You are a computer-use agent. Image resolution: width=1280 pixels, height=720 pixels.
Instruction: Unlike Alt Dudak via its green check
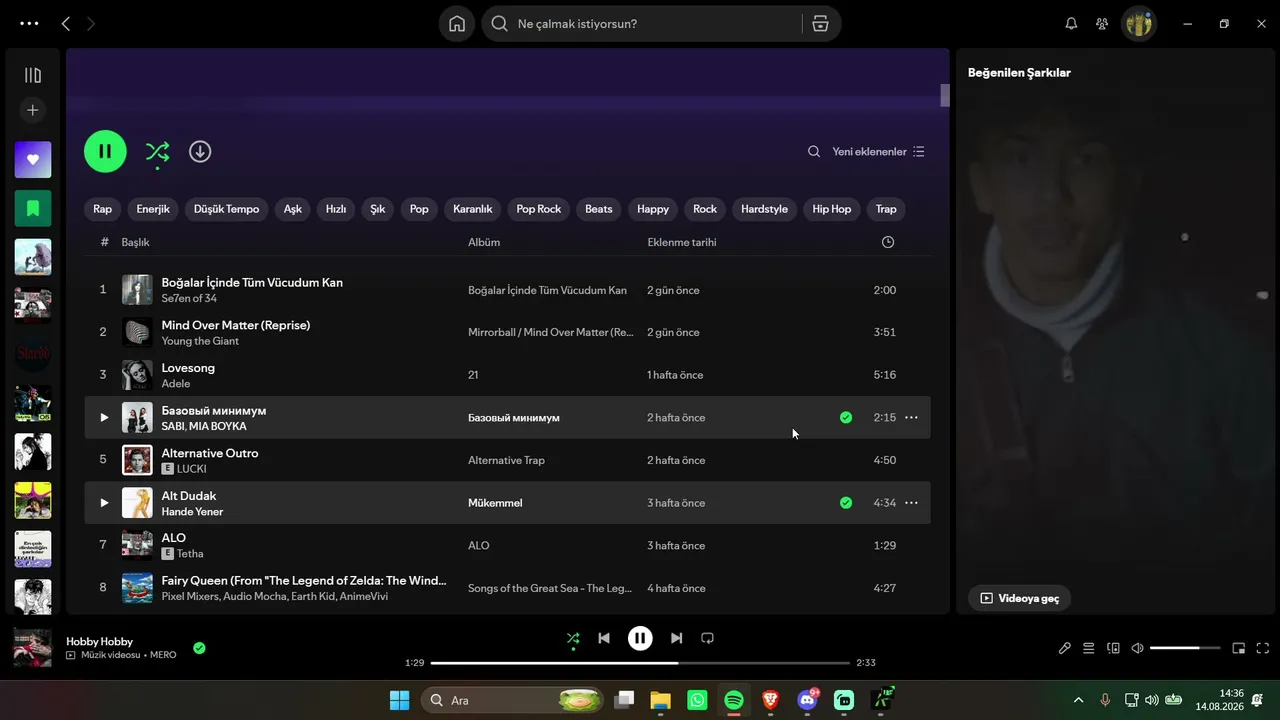point(846,503)
